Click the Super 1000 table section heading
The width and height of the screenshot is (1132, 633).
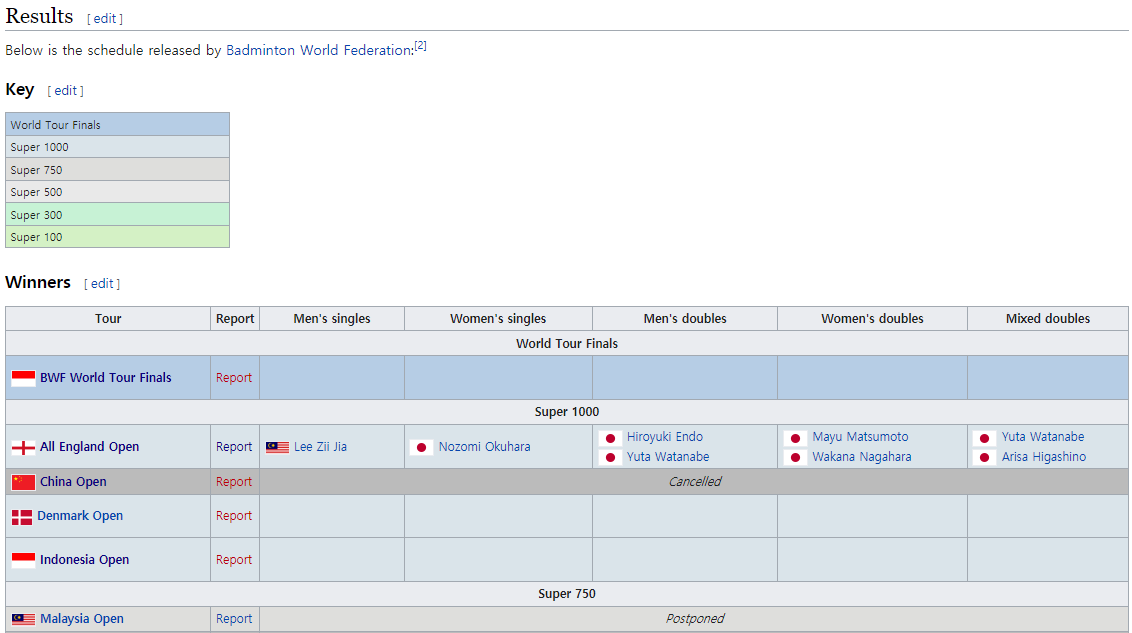tap(567, 411)
